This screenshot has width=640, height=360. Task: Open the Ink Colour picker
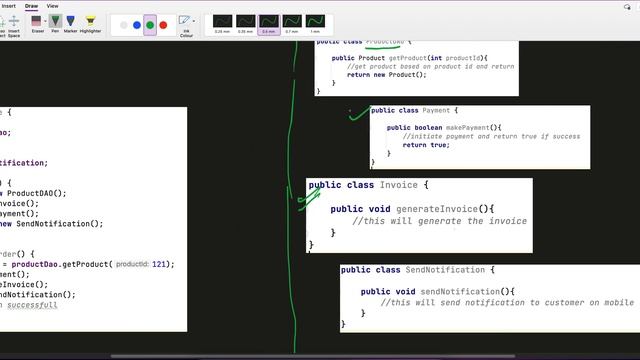tap(185, 26)
